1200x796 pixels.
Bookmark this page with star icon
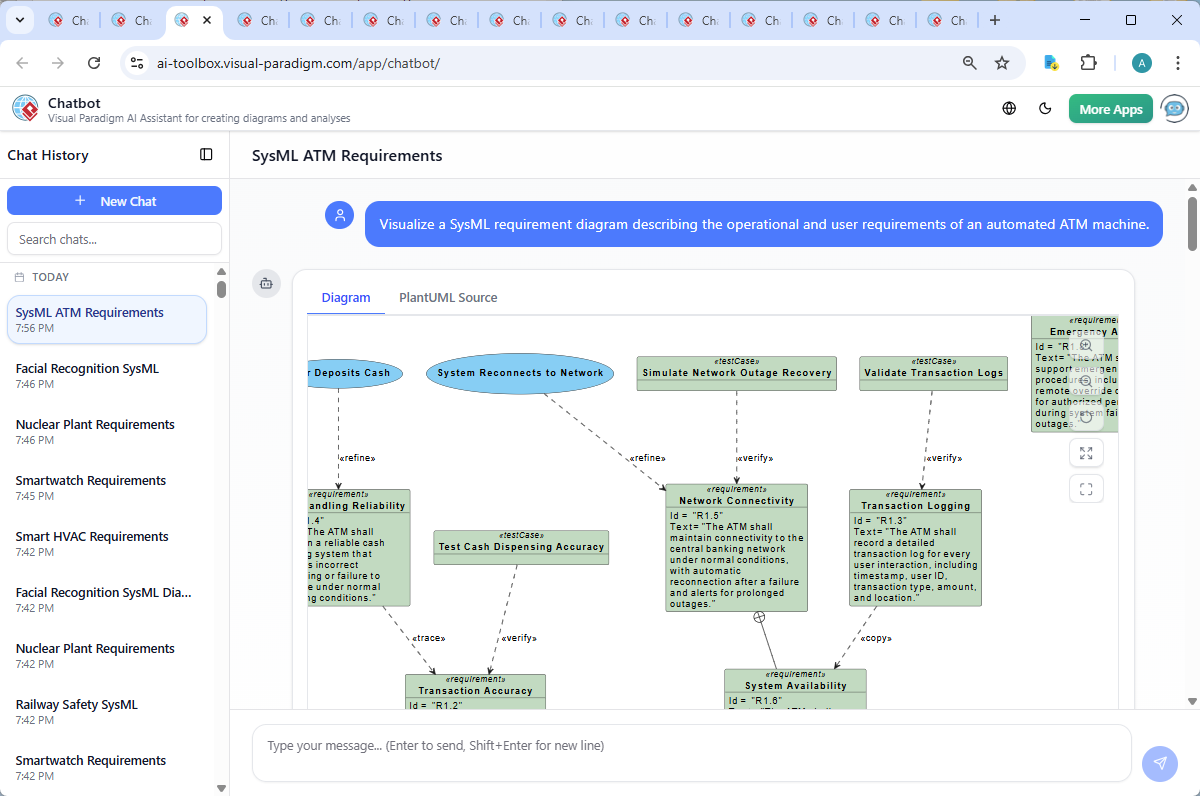(x=1002, y=63)
